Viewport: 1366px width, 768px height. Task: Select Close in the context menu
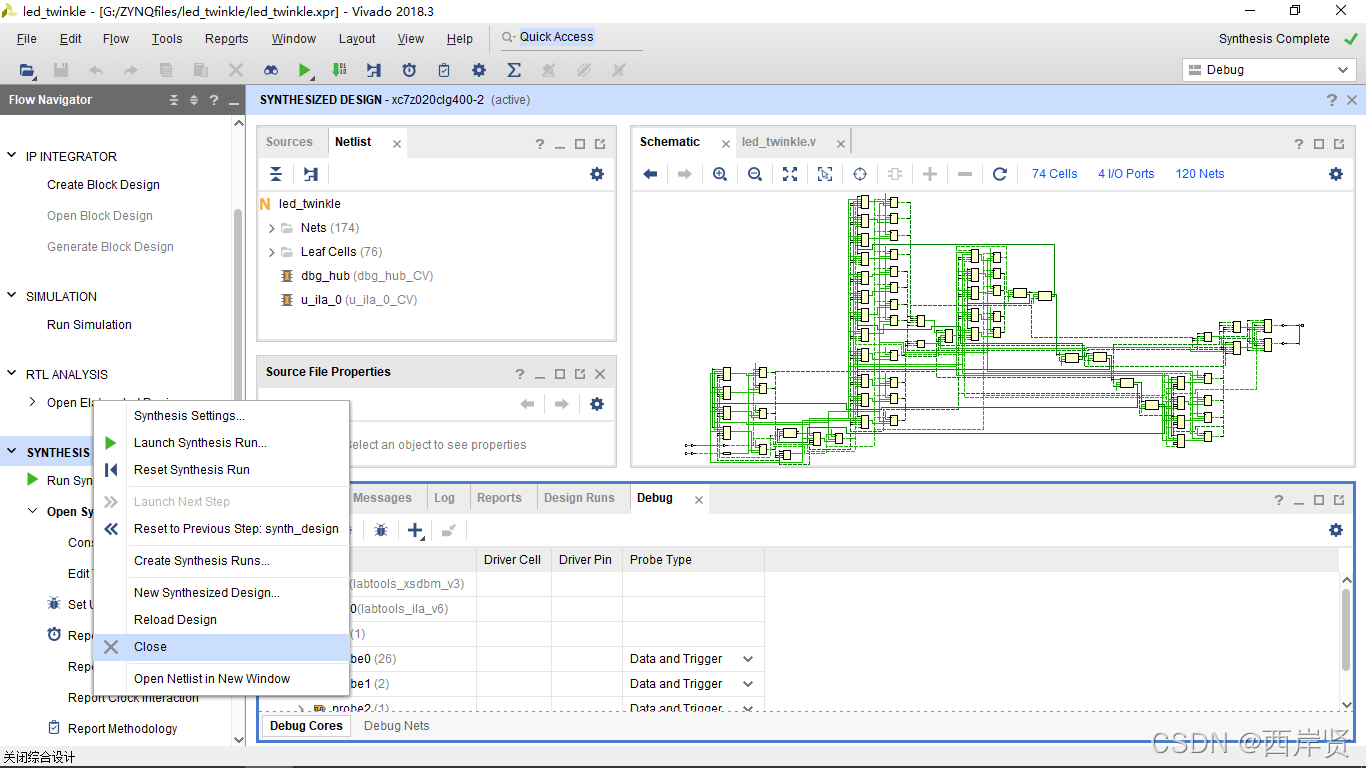click(x=221, y=647)
